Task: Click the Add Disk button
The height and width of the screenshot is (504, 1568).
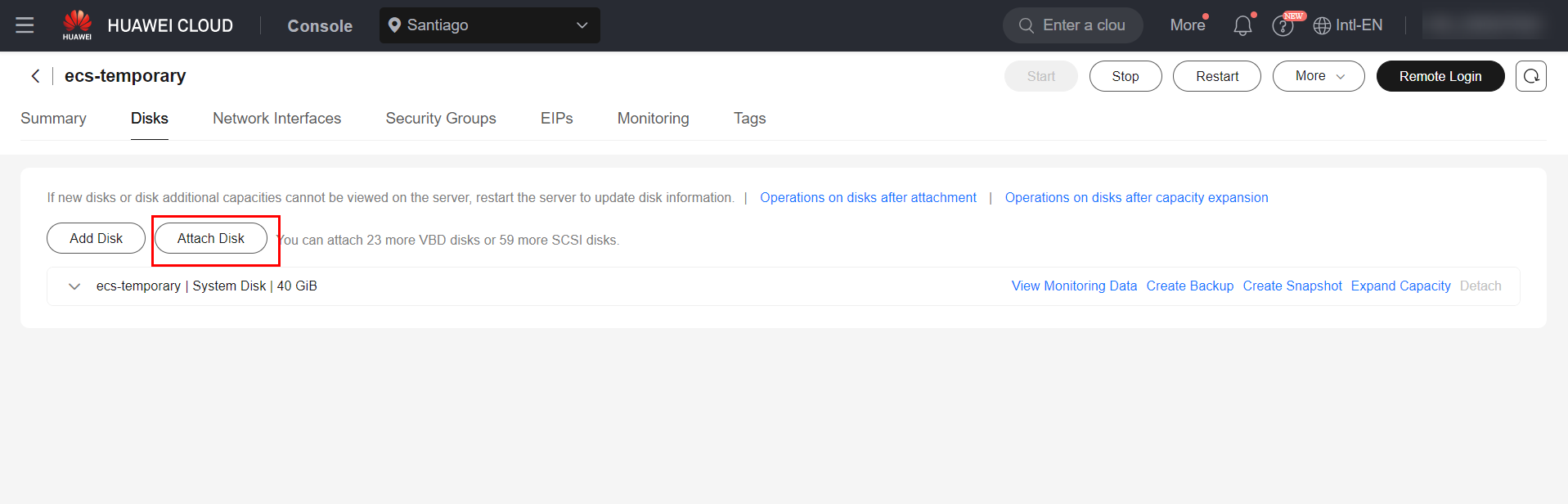Action: (x=96, y=238)
